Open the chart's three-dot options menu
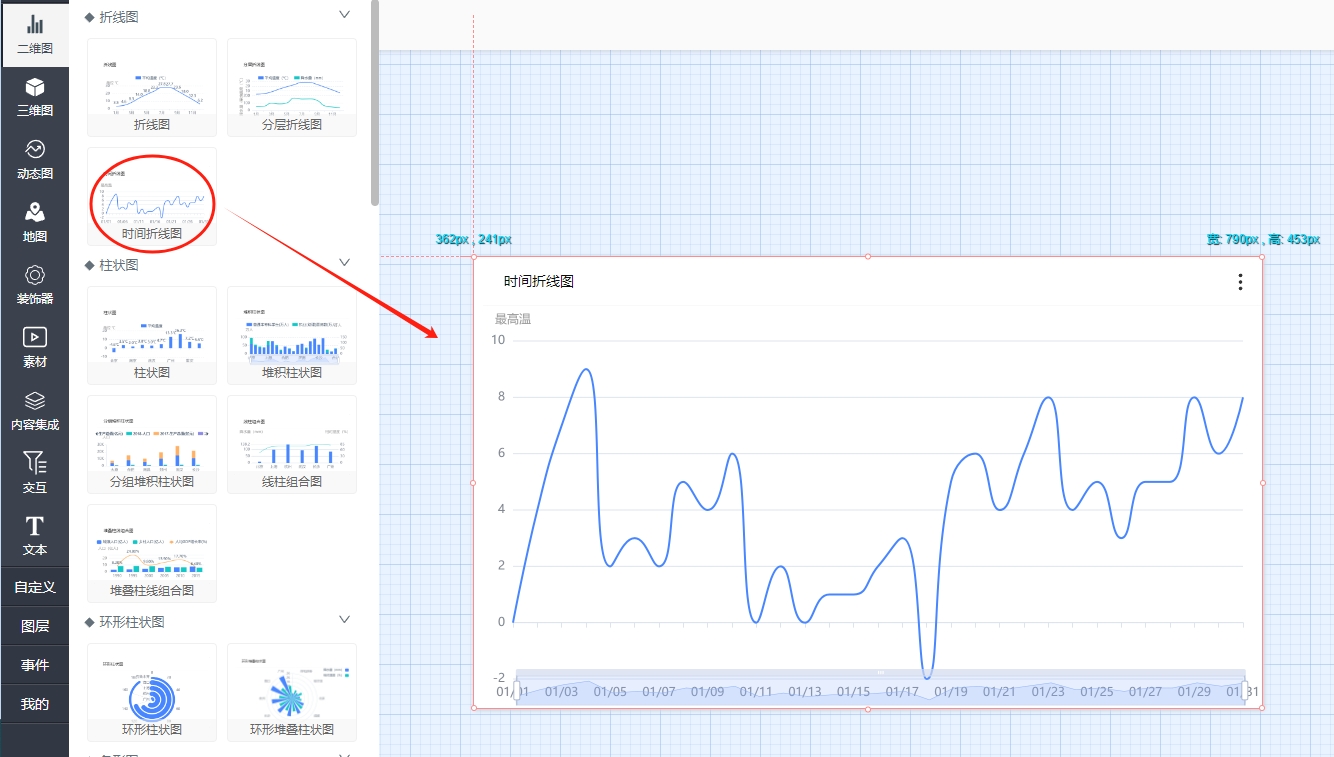Image resolution: width=1334 pixels, height=757 pixels. coord(1240,282)
